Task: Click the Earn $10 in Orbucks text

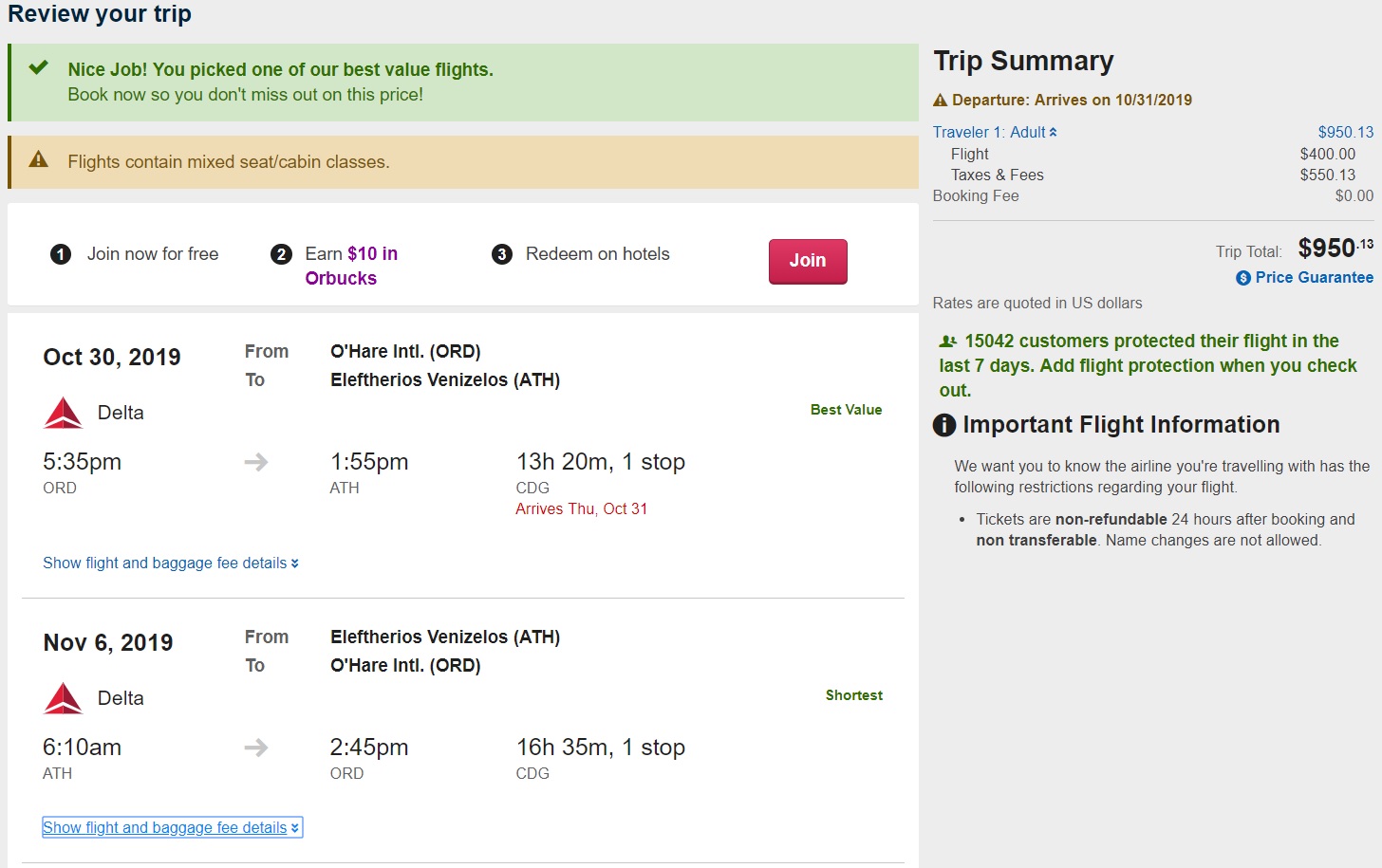Action: [x=350, y=266]
